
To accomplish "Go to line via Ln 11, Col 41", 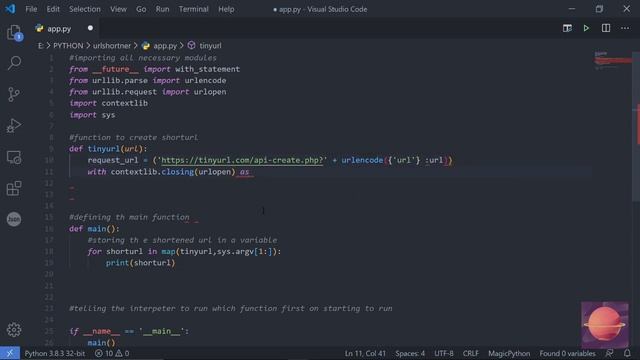I will [365, 353].
